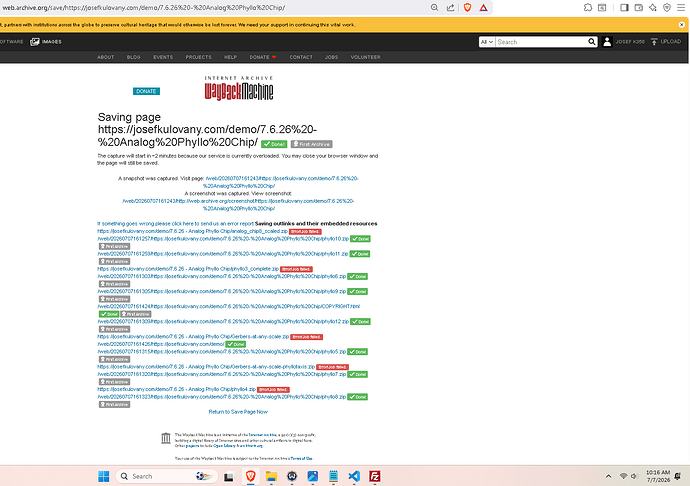The width and height of the screenshot is (690, 486).
Task: Open the DONATE menu item with heart
Action: point(263,57)
